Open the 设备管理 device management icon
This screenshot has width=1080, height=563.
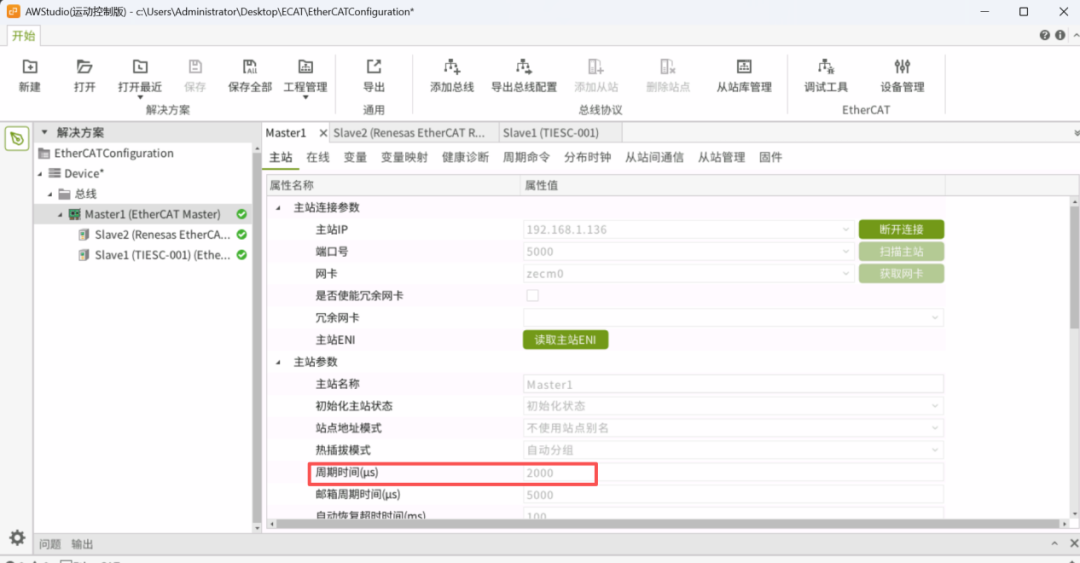click(902, 67)
